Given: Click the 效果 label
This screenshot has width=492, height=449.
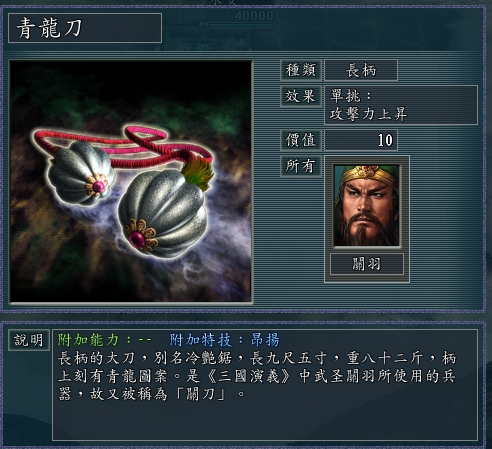Looking at the screenshot, I should click(x=301, y=96).
